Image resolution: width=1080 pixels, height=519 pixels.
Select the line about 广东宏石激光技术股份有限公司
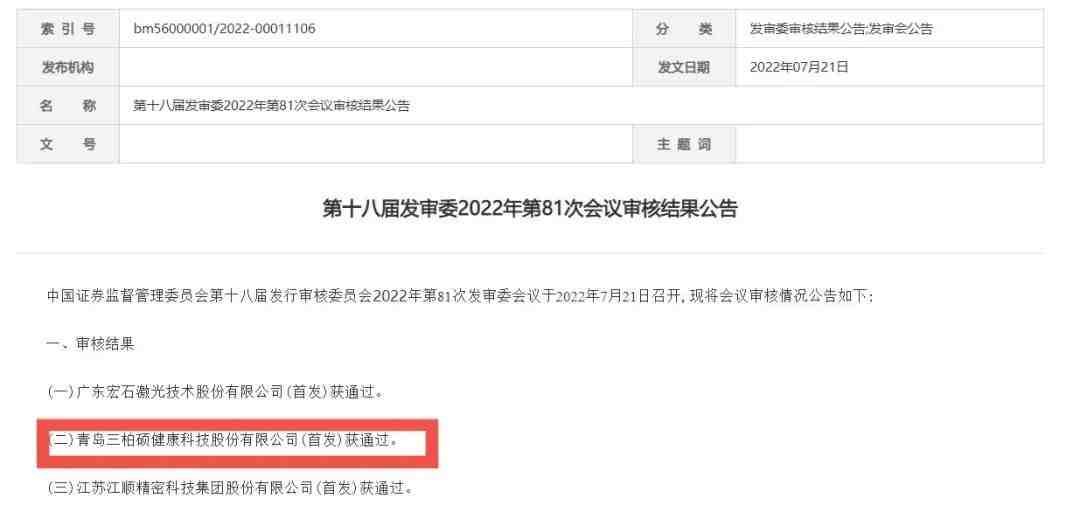click(216, 392)
